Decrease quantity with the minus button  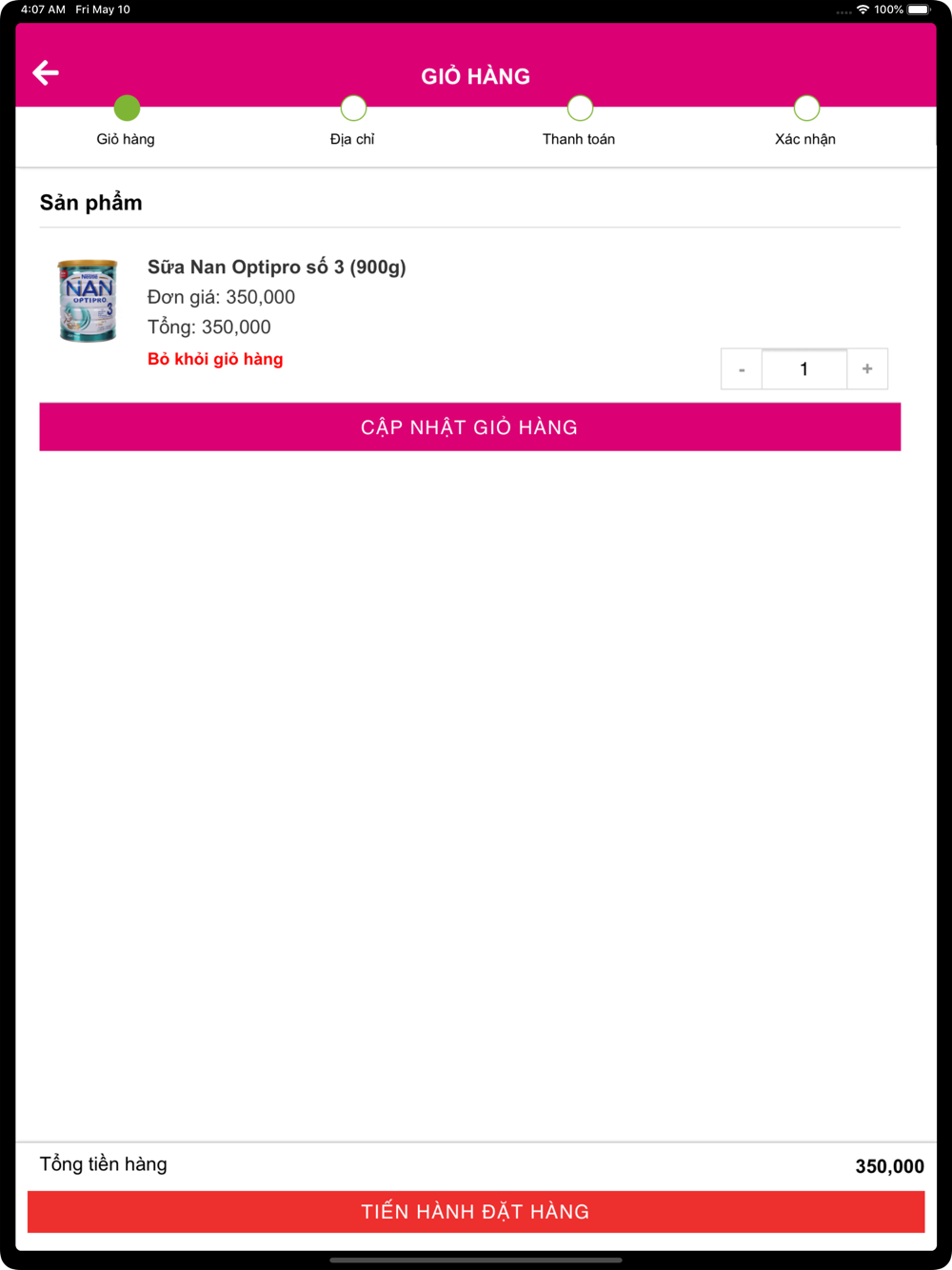[x=742, y=369]
